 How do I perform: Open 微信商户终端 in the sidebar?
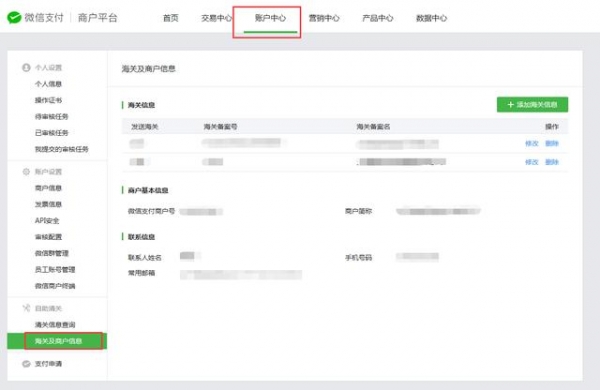[55, 286]
